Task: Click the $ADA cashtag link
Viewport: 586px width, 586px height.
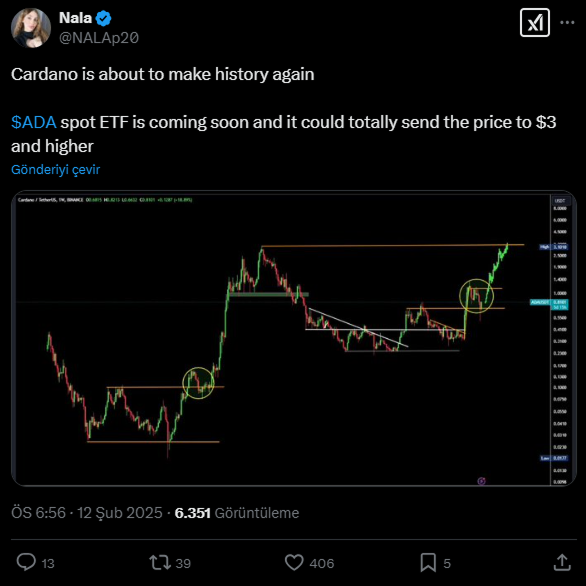Action: (x=34, y=122)
